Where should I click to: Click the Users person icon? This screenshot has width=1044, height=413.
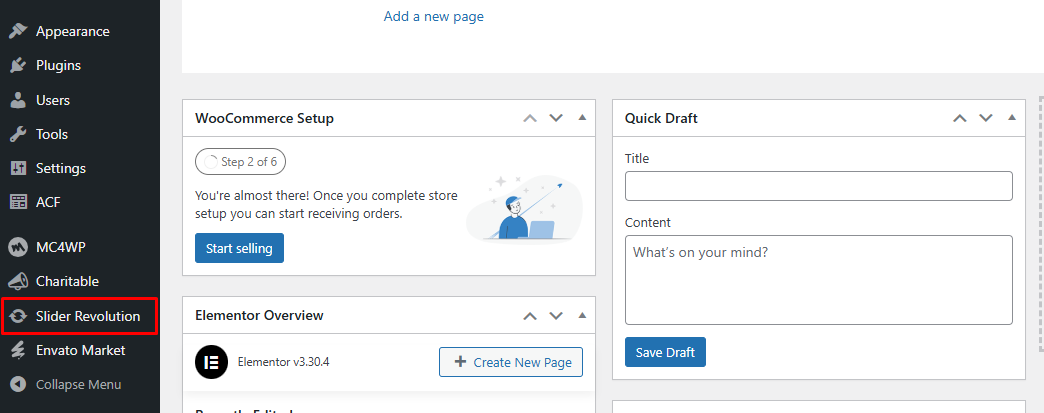coord(17,100)
